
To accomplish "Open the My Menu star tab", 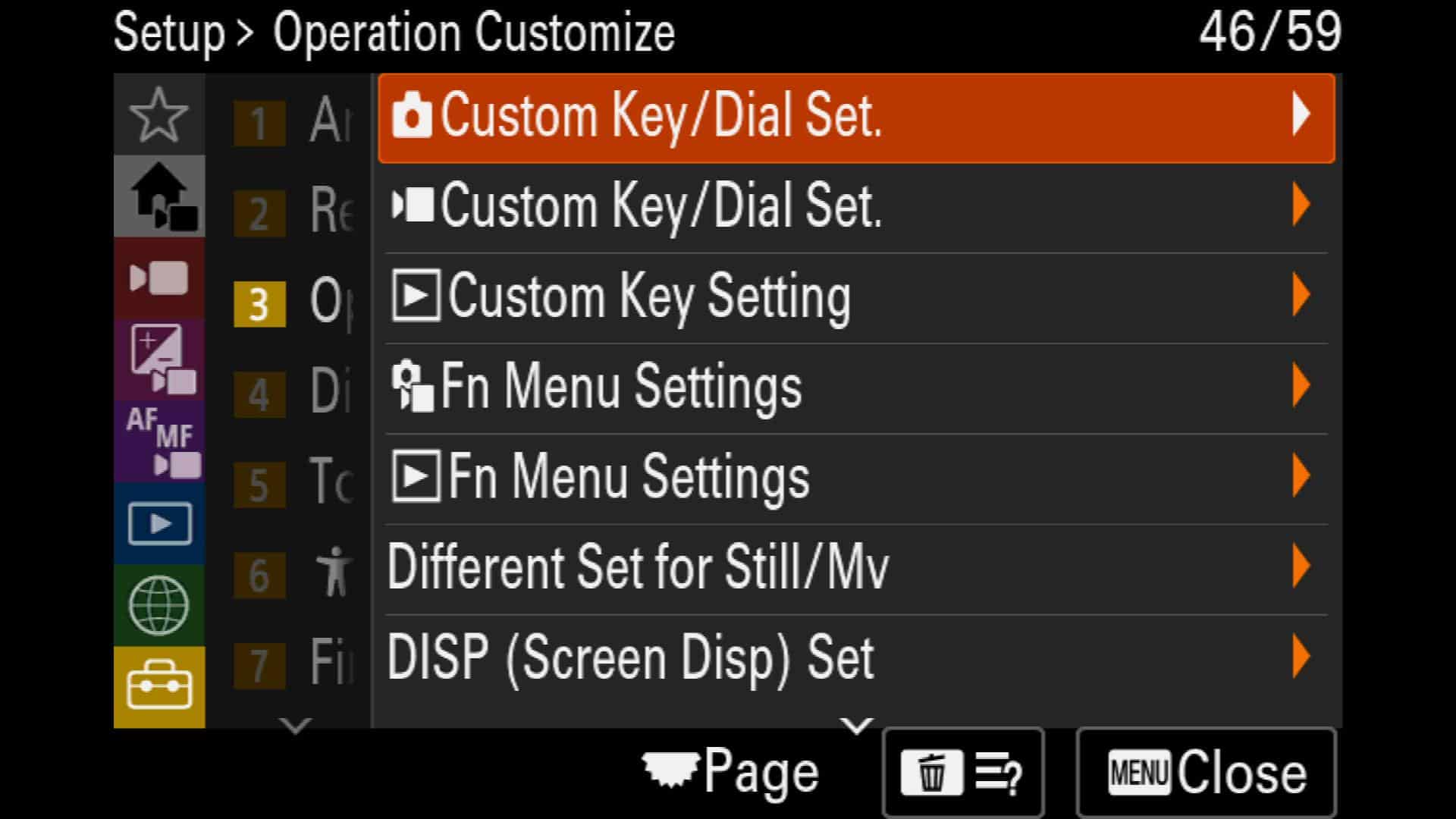I will pyautogui.click(x=159, y=115).
